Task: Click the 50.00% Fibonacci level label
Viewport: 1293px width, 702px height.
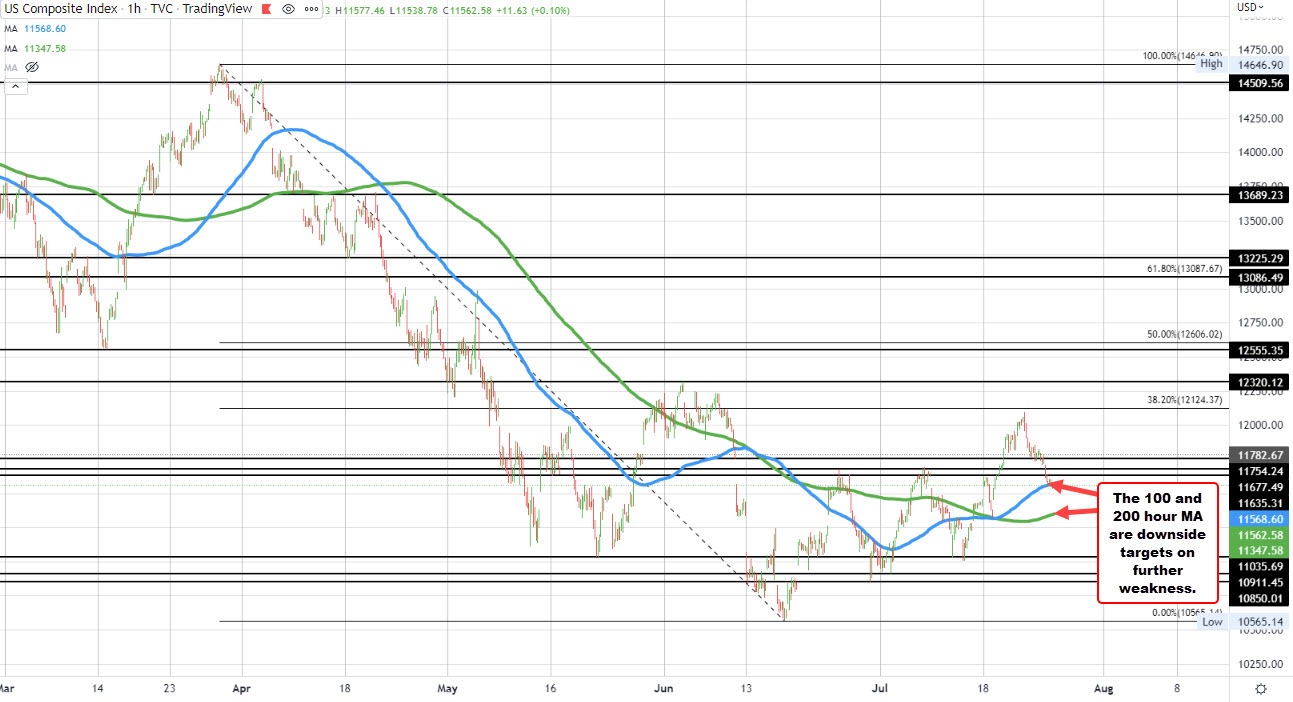Action: pyautogui.click(x=1184, y=334)
